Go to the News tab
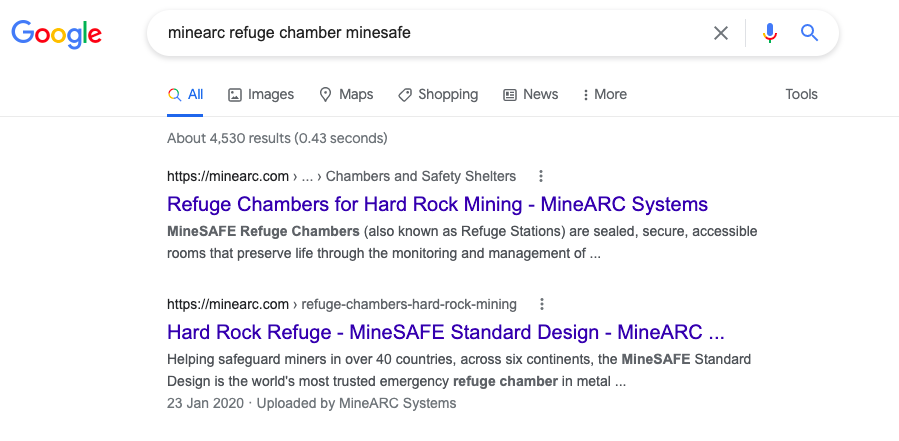 coord(530,94)
